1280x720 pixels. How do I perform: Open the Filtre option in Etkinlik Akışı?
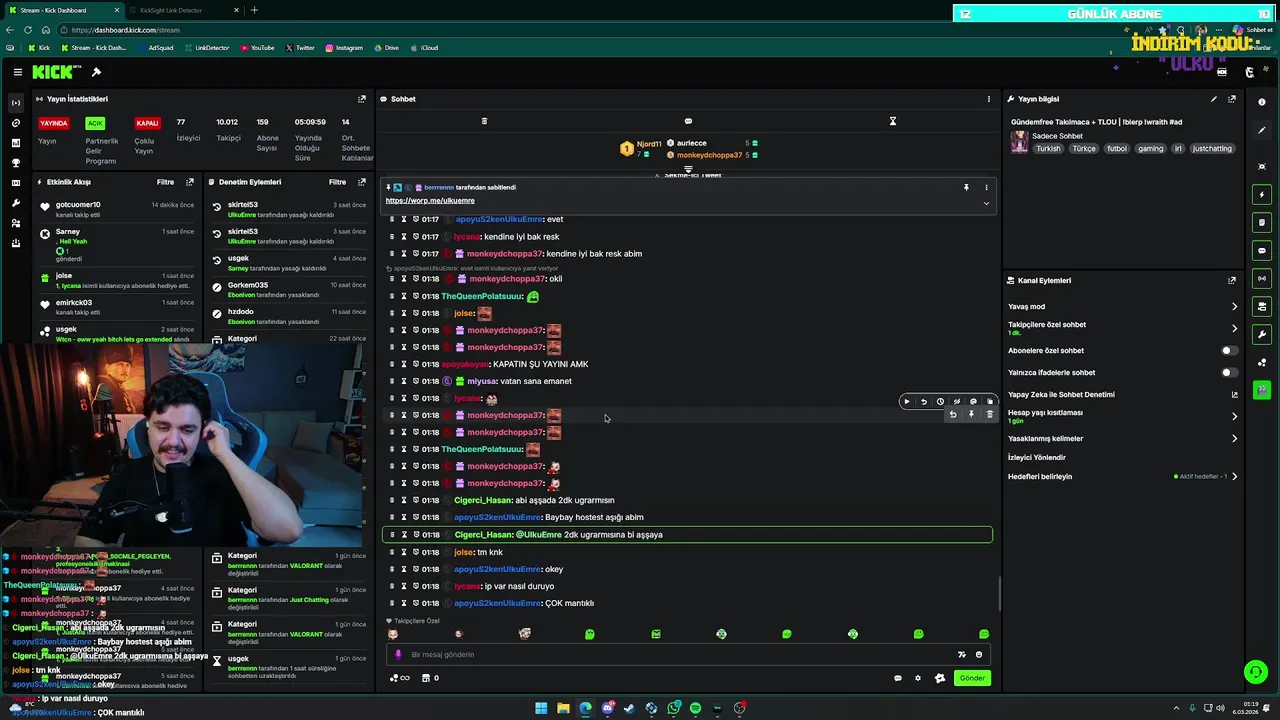coord(165,182)
